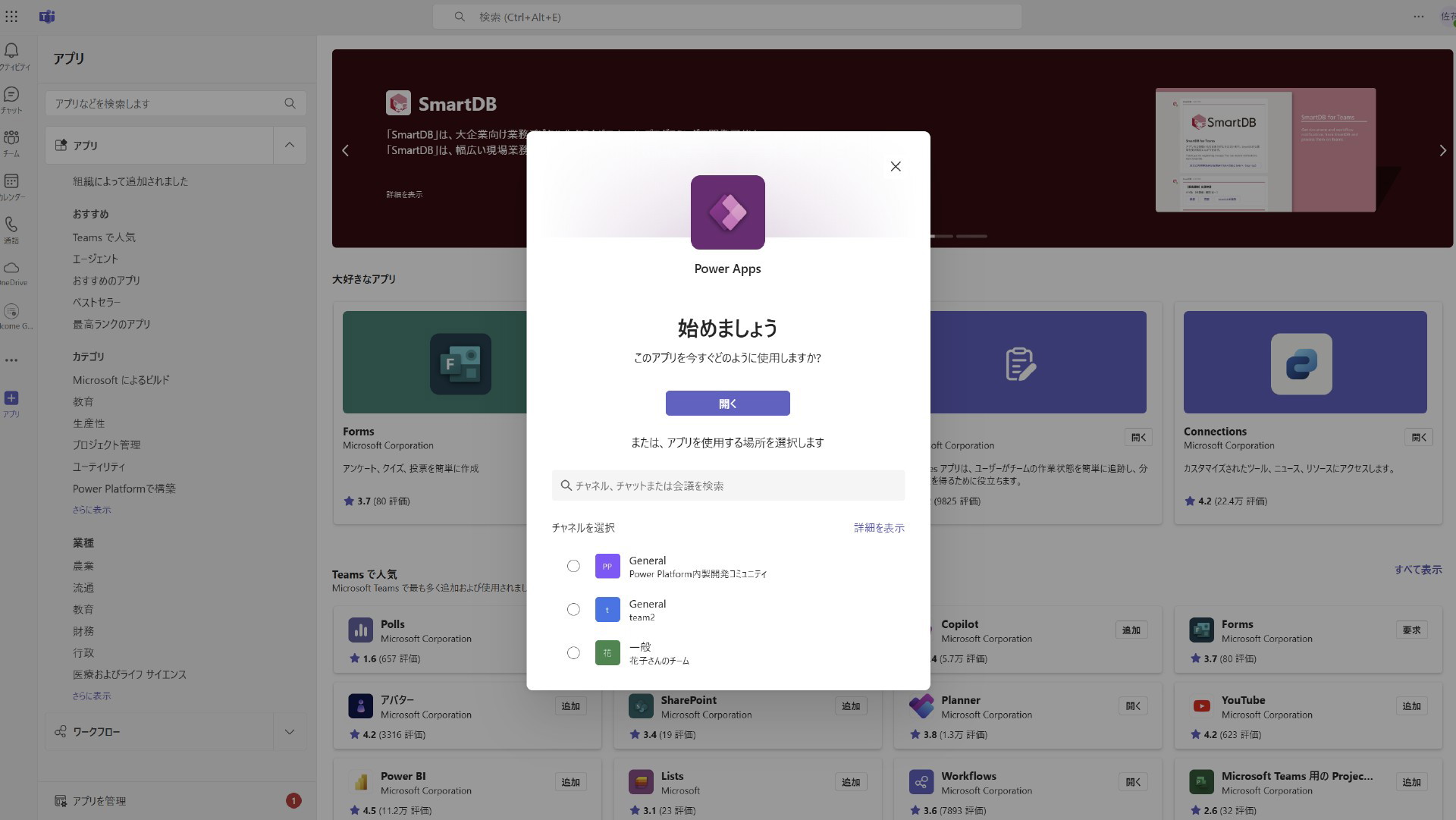Click アプリを管理 at sidebar bottom
The width and height of the screenshot is (1456, 820).
coord(99,801)
